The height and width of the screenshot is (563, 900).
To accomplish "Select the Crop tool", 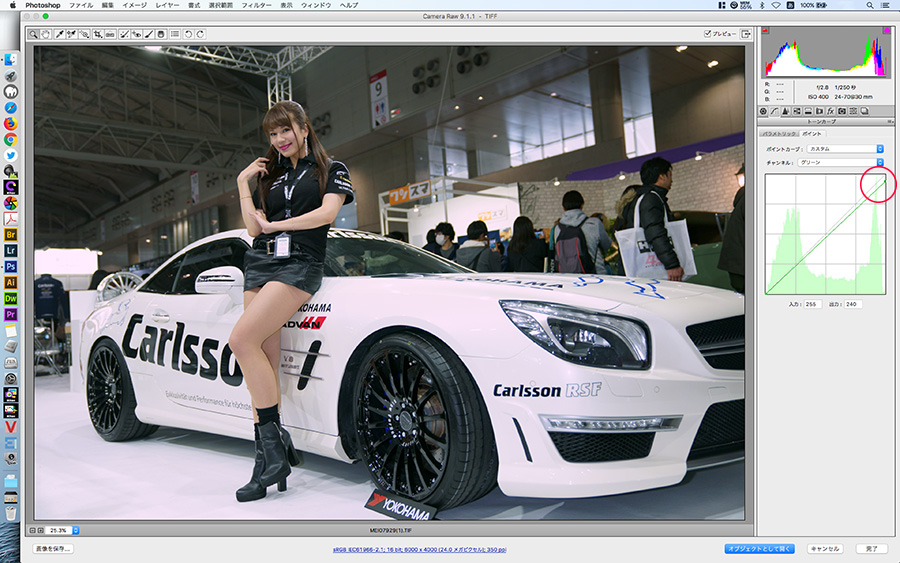I will pyautogui.click(x=98, y=34).
